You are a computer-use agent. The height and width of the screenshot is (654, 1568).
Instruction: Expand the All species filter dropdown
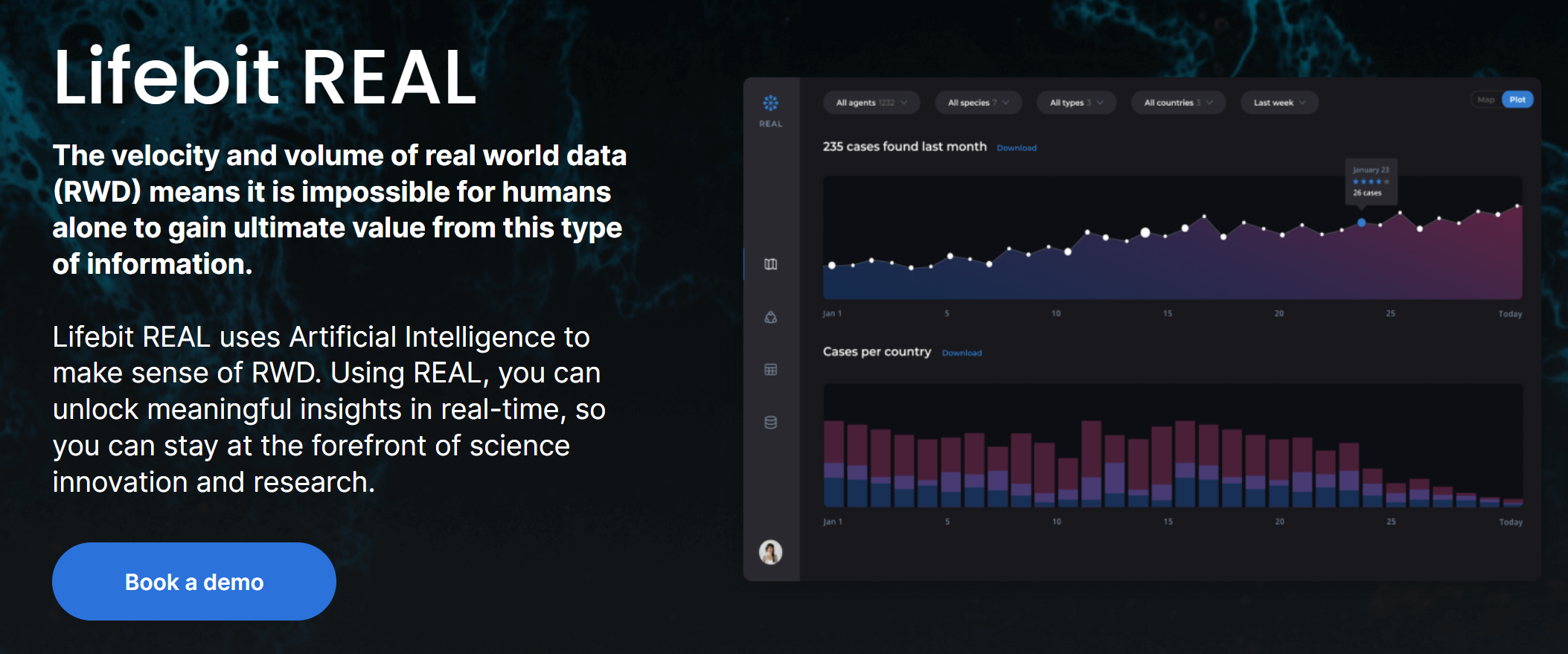979,103
